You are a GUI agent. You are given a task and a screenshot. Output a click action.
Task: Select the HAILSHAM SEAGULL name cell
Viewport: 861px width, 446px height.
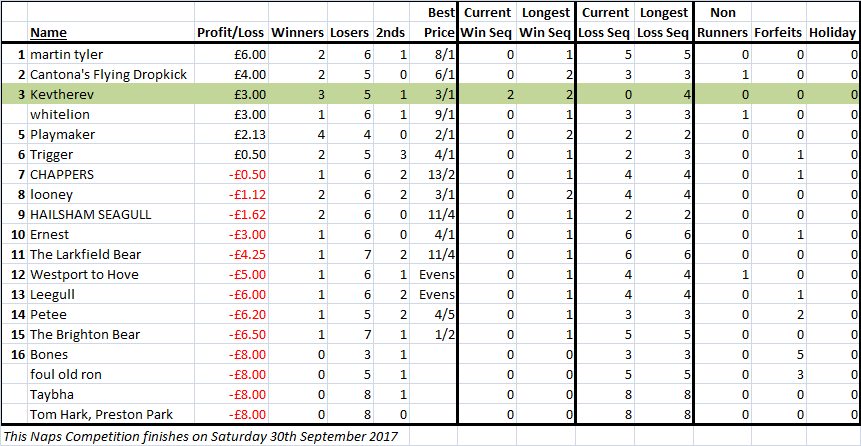click(x=111, y=215)
